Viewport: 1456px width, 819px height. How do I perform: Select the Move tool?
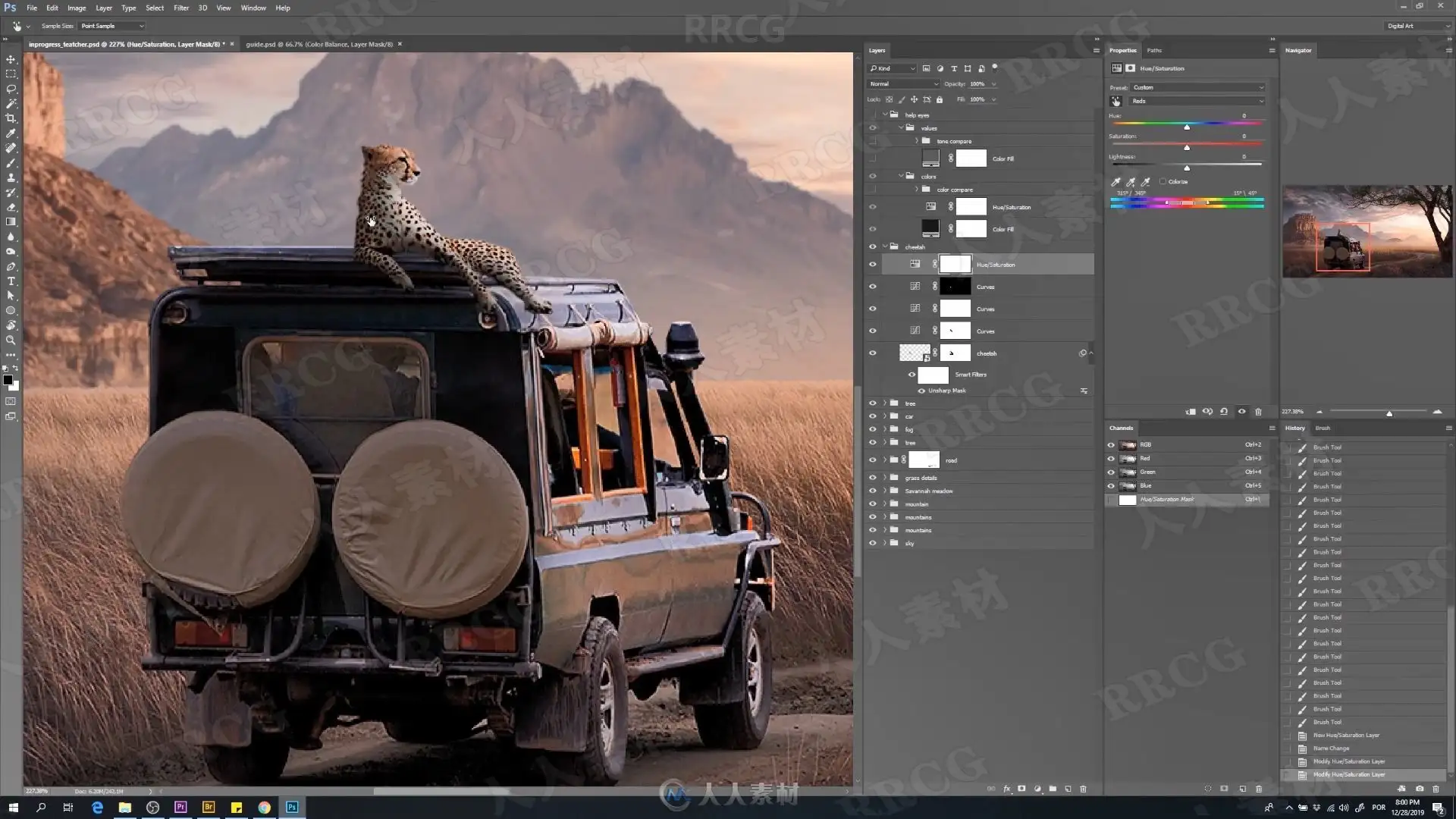point(11,59)
